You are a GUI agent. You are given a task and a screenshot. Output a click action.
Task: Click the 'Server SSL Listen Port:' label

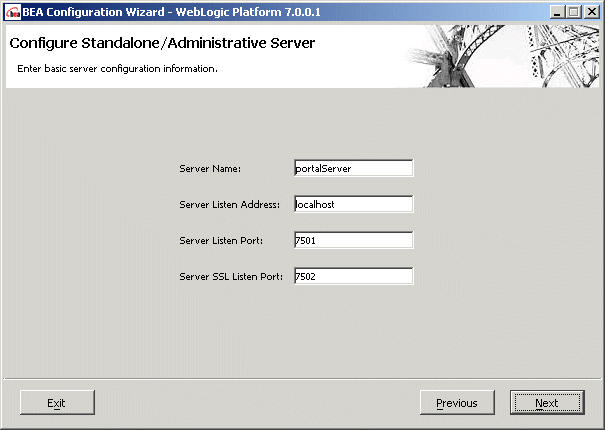tap(231, 276)
